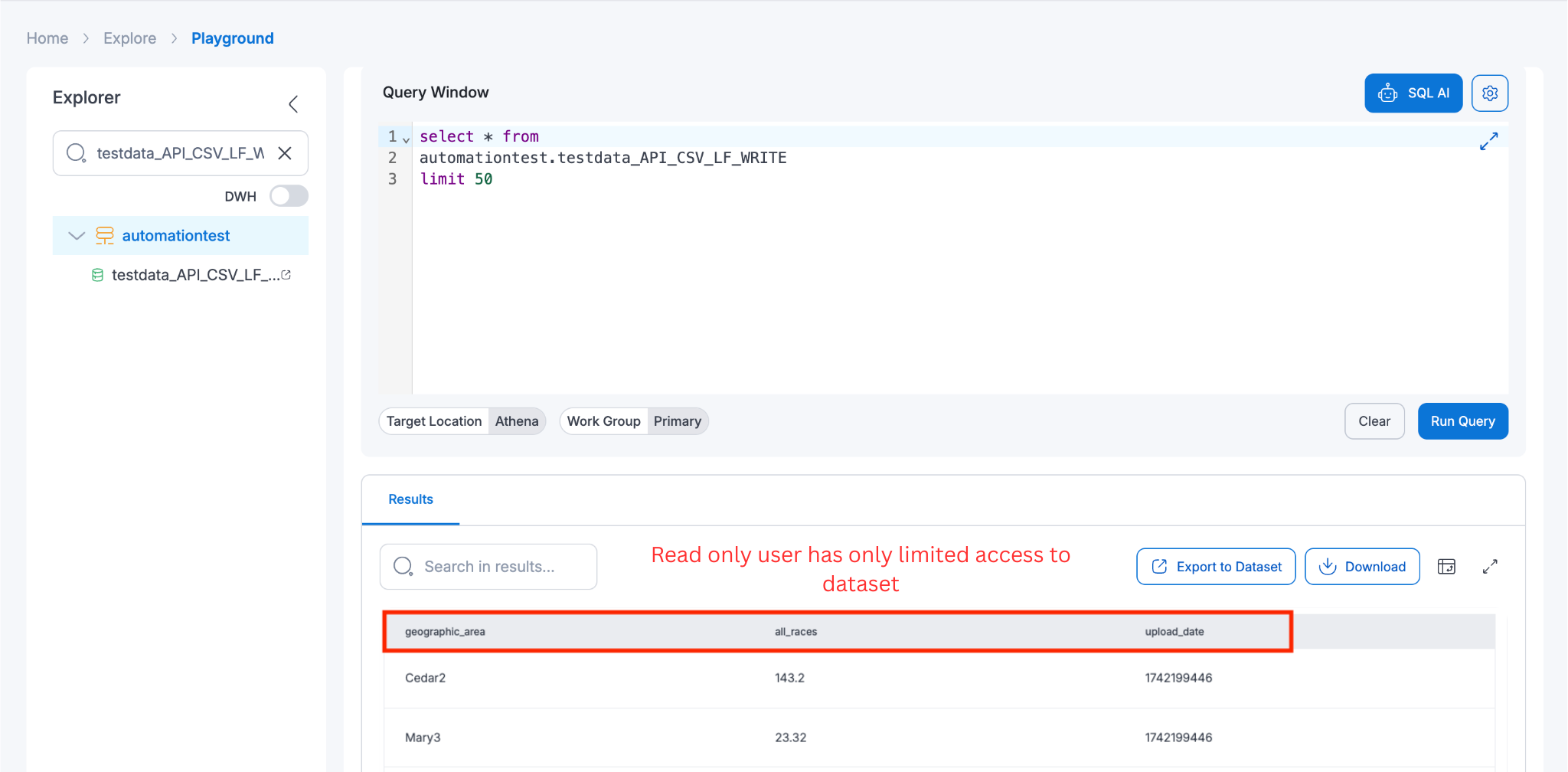Click the search in results input field
This screenshot has width=1568, height=772.
[488, 566]
